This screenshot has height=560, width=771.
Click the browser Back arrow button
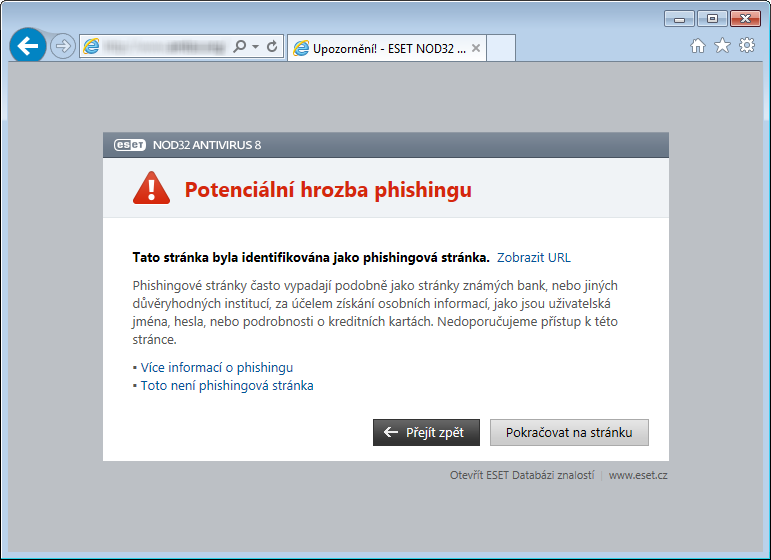(28, 46)
